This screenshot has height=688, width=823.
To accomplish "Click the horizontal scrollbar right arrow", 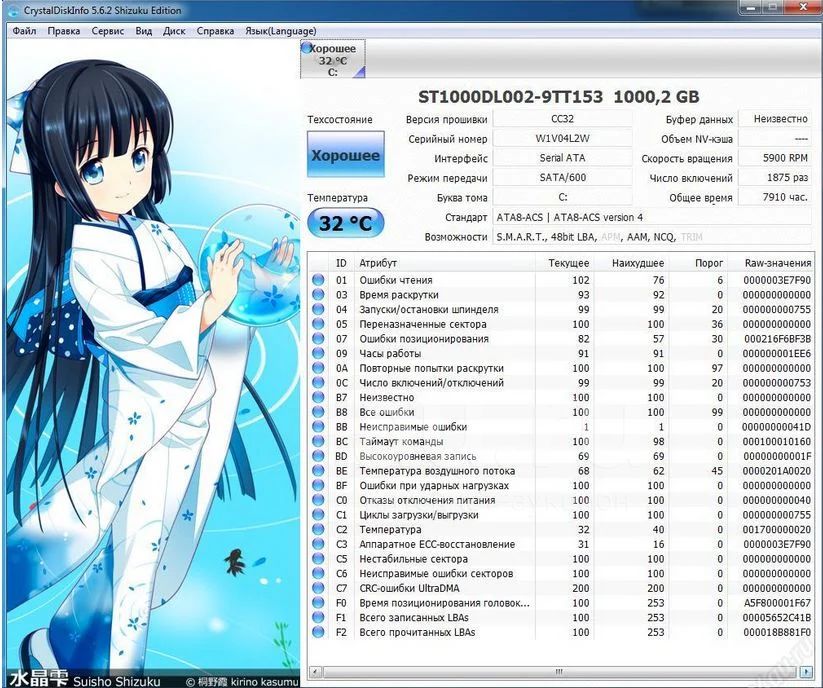I will pos(806,671).
